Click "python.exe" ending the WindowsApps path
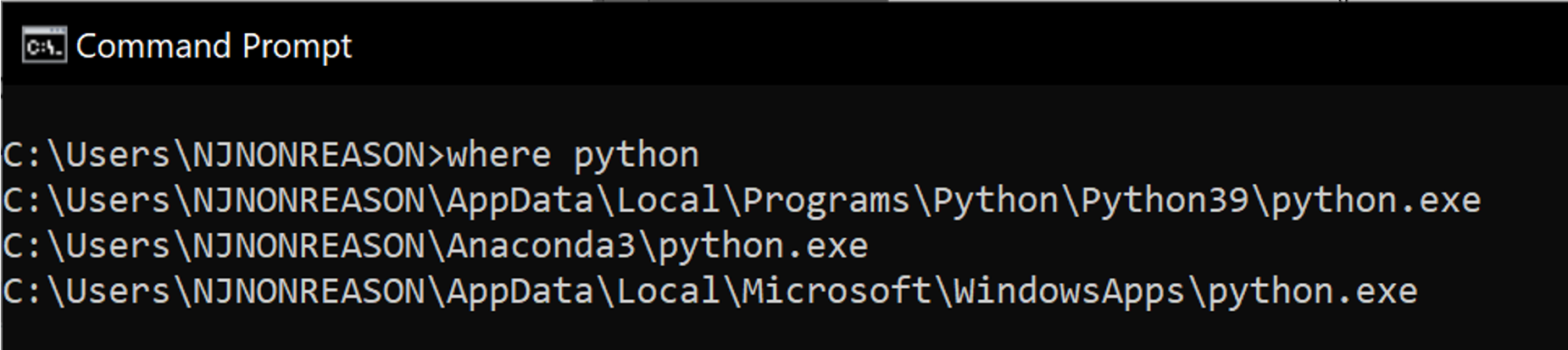Viewport: 1568px width, 350px height. point(1311,292)
